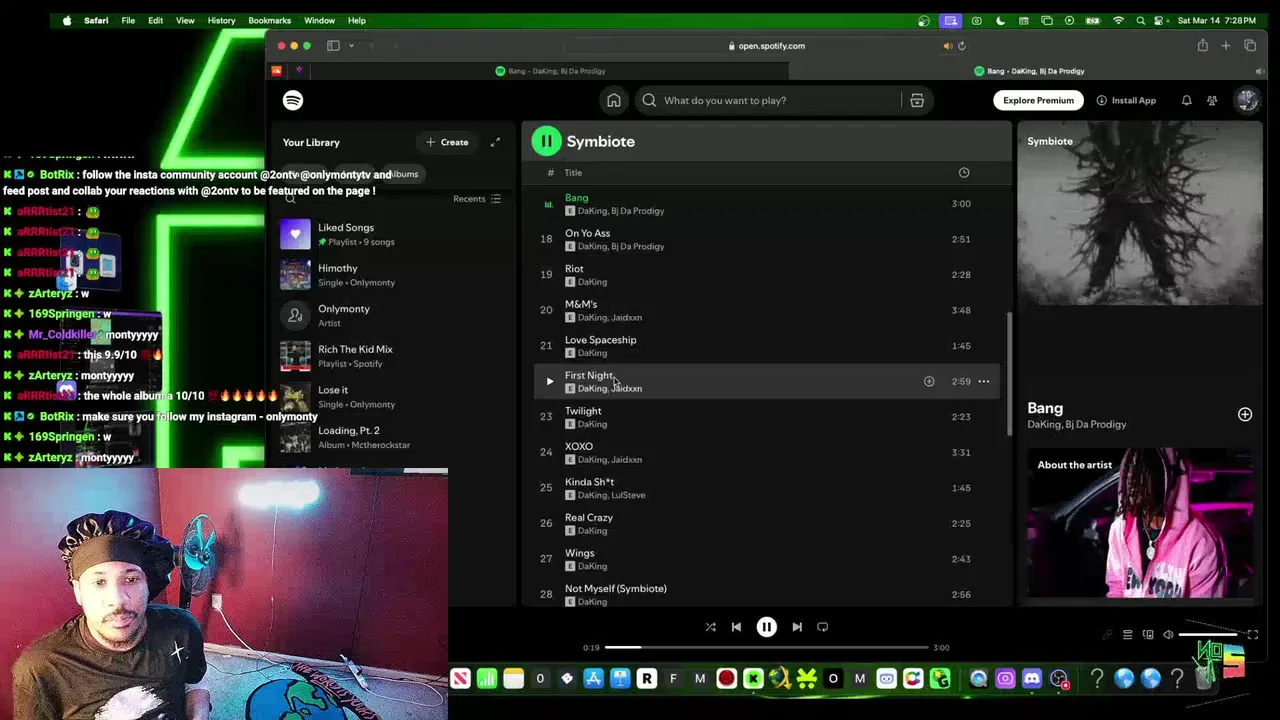Play the First Night track
Viewport: 1280px width, 720px height.
549,381
